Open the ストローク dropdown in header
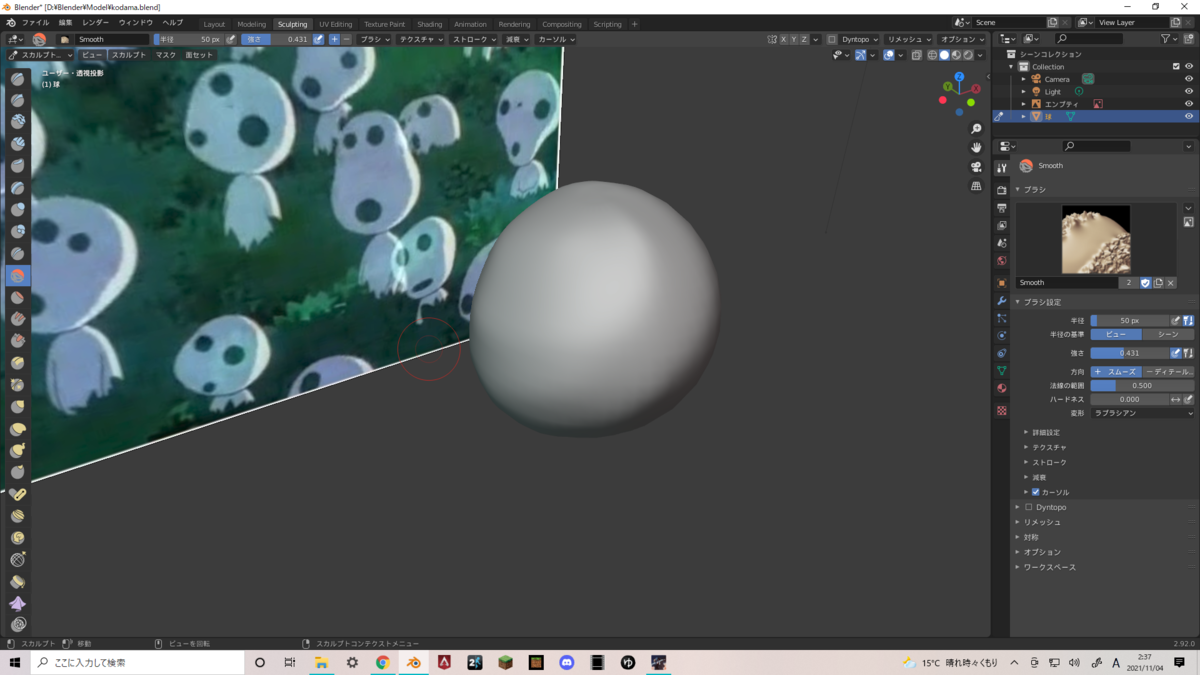The height and width of the screenshot is (675, 1200). (474, 39)
